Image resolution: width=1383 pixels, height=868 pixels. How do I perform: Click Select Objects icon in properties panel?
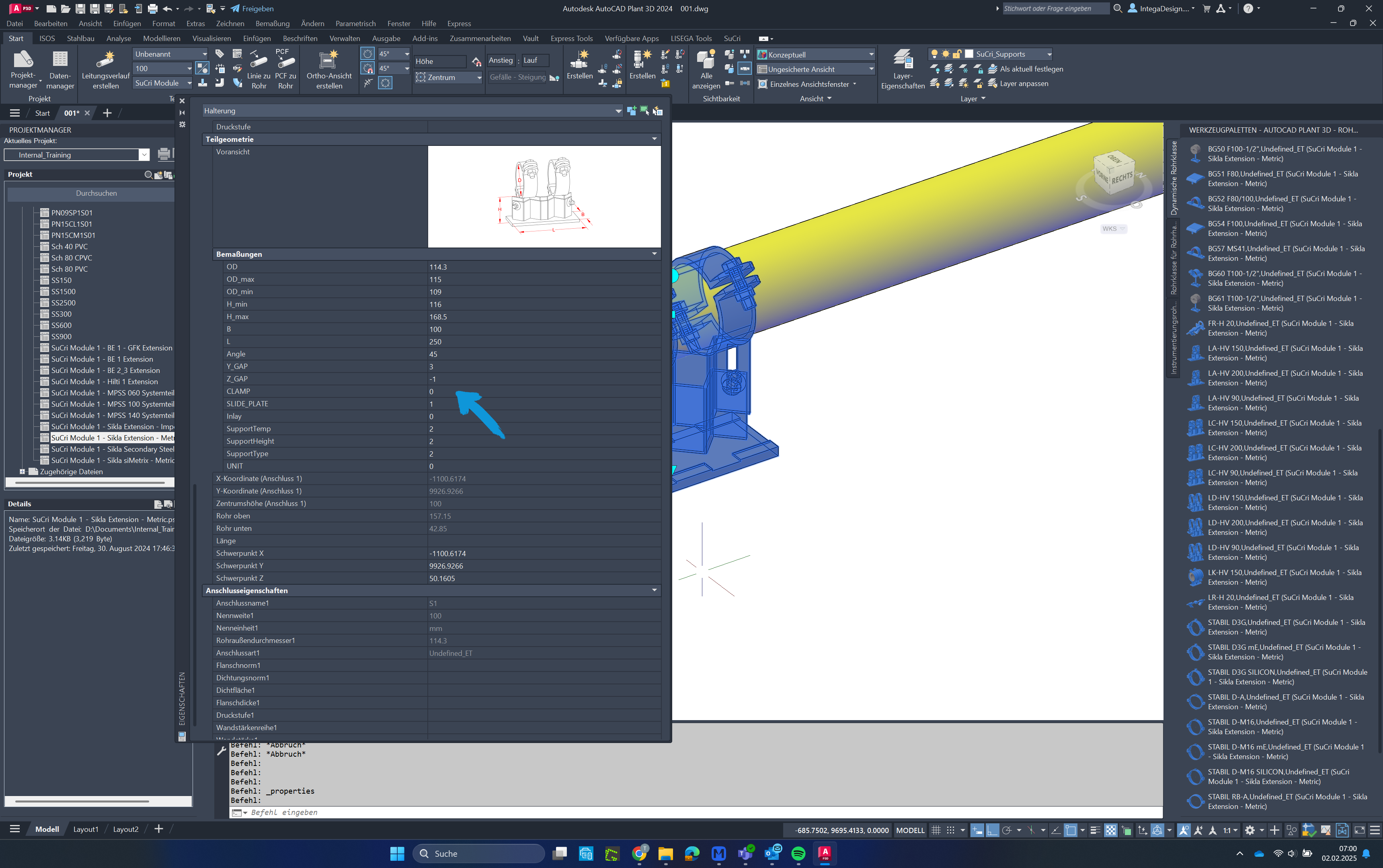644,111
